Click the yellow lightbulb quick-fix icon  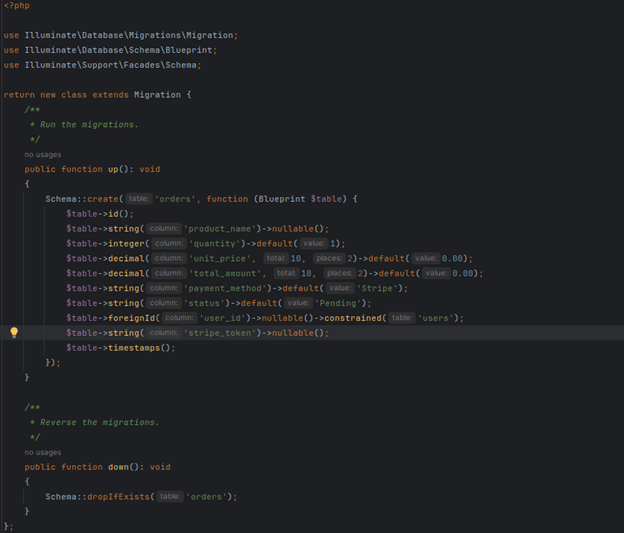coord(14,333)
